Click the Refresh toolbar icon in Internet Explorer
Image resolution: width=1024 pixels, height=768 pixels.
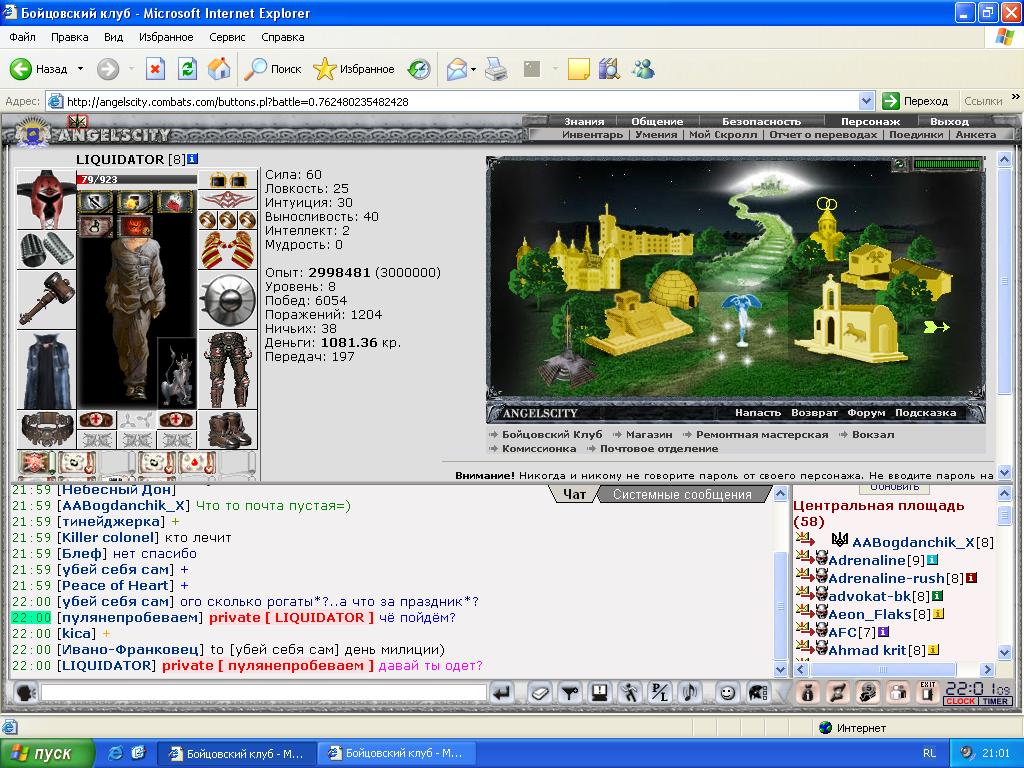pyautogui.click(x=187, y=69)
